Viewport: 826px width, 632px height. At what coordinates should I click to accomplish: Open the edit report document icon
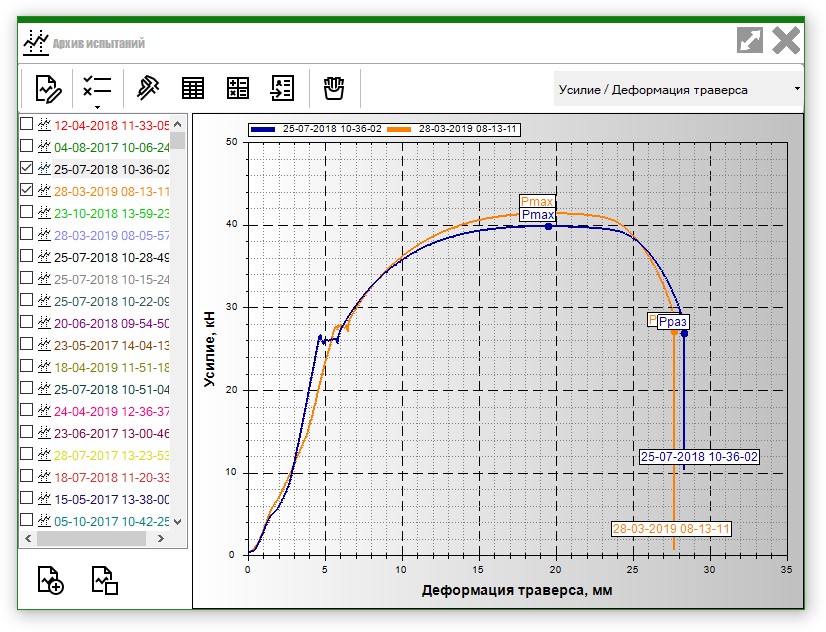pyautogui.click(x=48, y=88)
